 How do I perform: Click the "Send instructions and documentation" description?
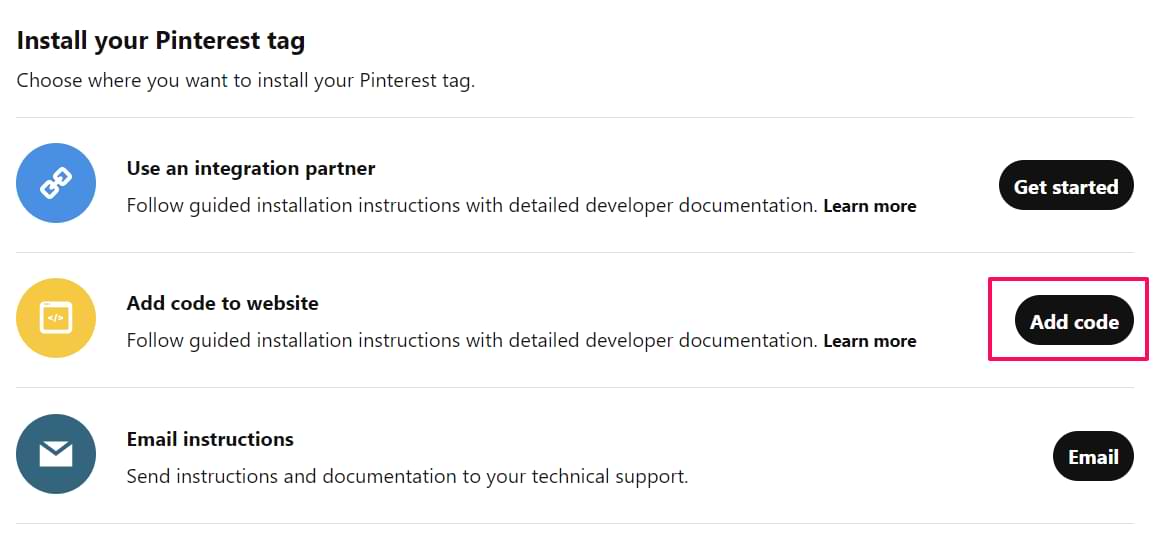coord(407,476)
